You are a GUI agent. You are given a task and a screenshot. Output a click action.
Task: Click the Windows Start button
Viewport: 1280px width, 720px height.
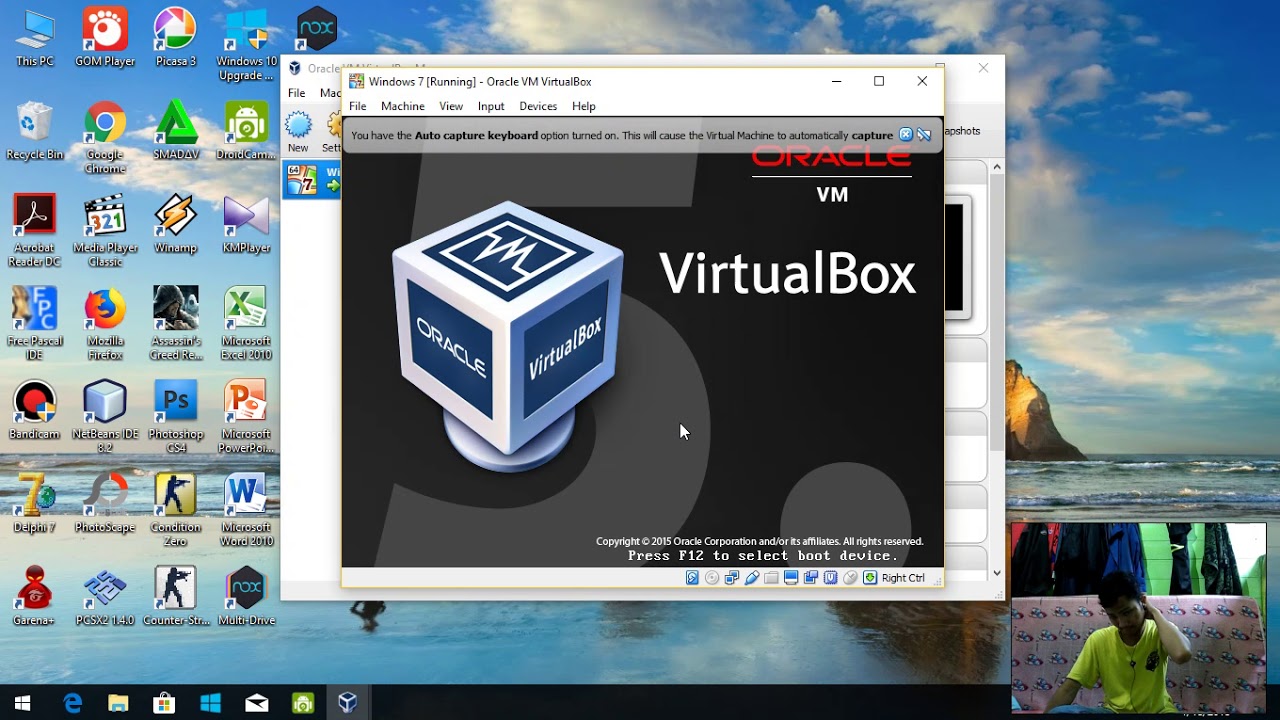(x=23, y=703)
